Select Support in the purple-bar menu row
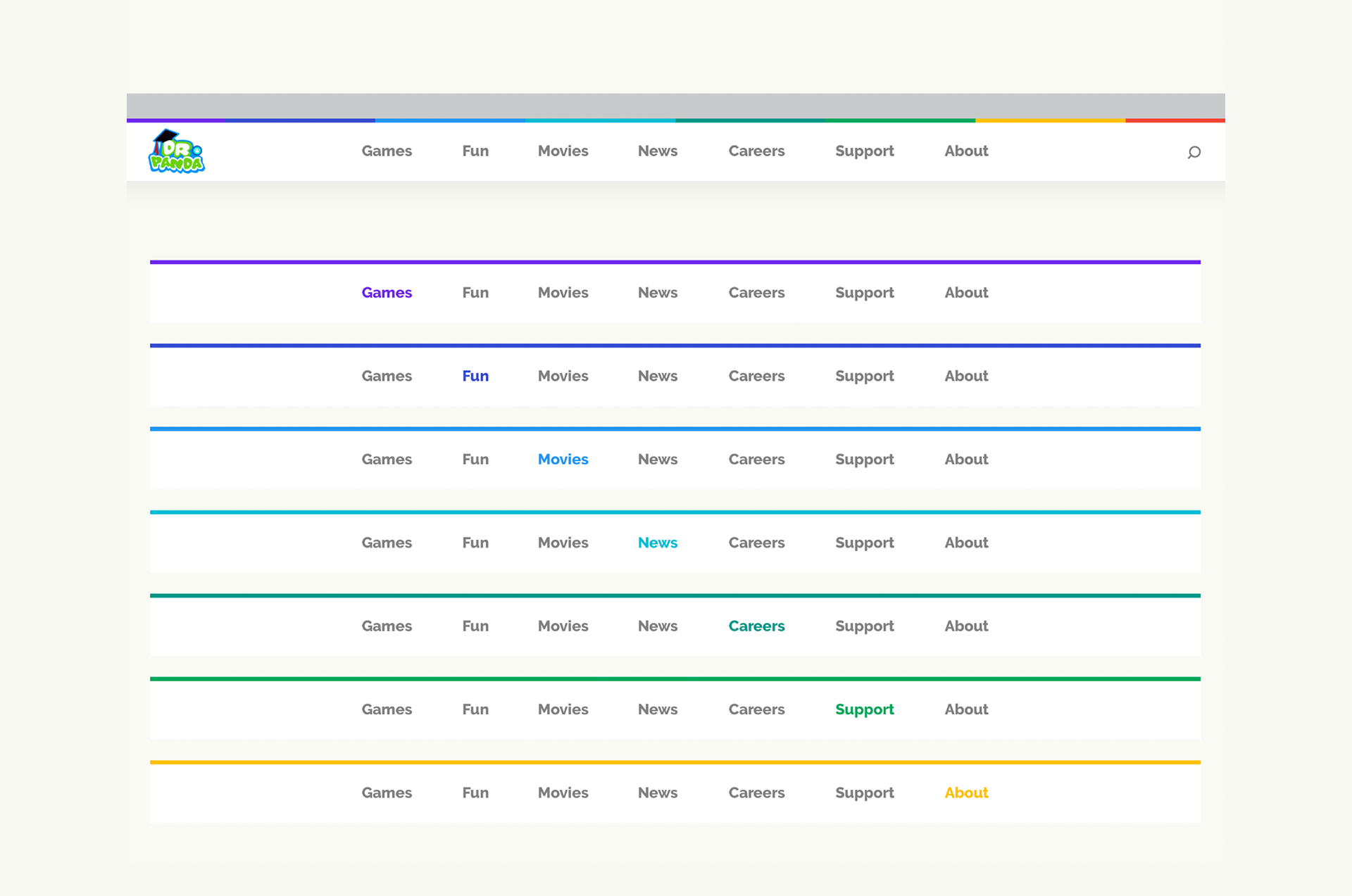This screenshot has width=1352, height=896. (x=865, y=293)
